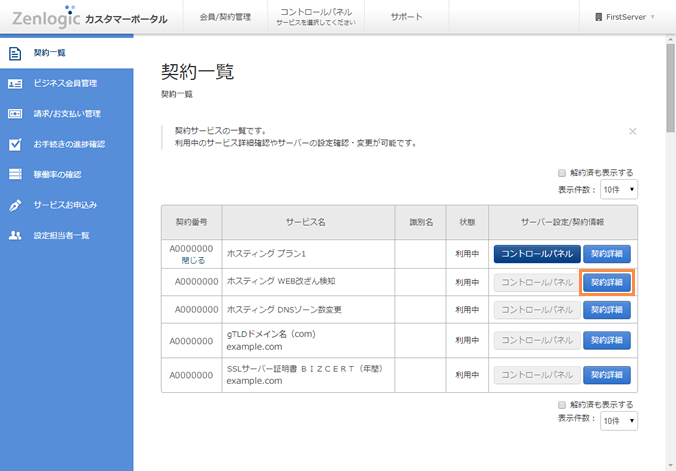Open the bottom 表示件数 10件 dropdown
The width and height of the screenshot is (676, 471).
coord(619,421)
